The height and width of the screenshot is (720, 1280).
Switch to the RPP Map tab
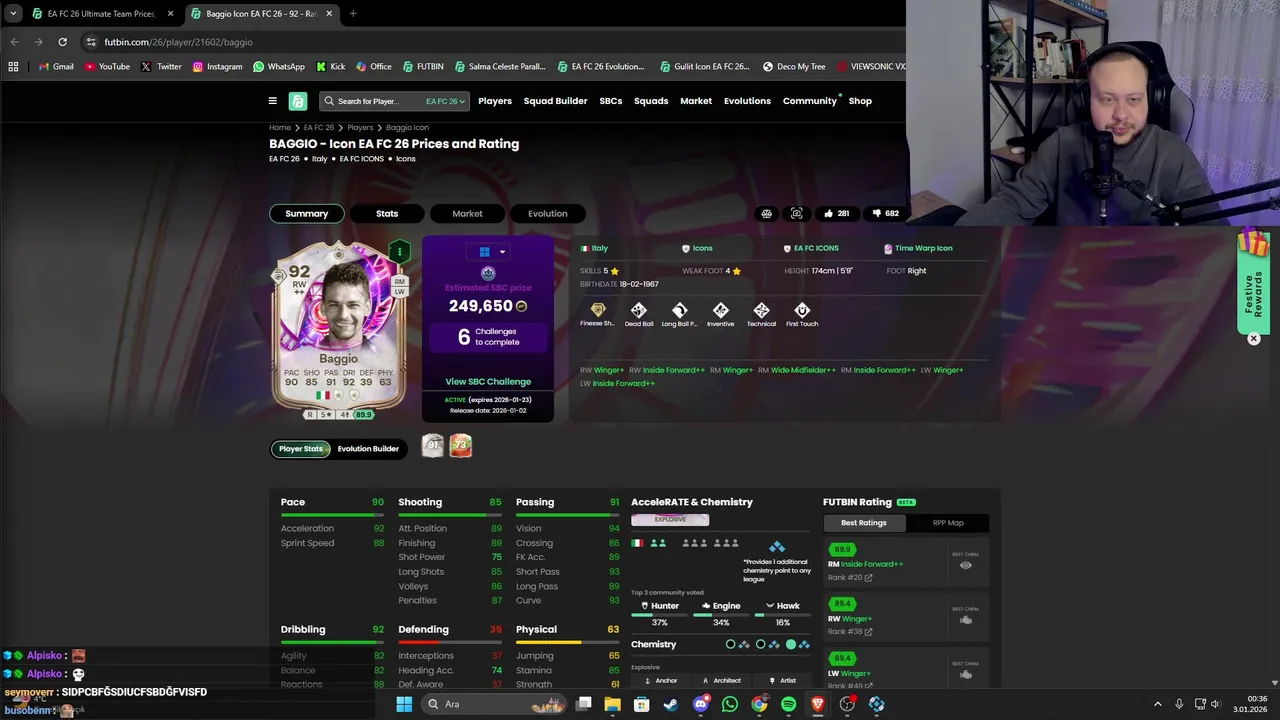tap(948, 523)
